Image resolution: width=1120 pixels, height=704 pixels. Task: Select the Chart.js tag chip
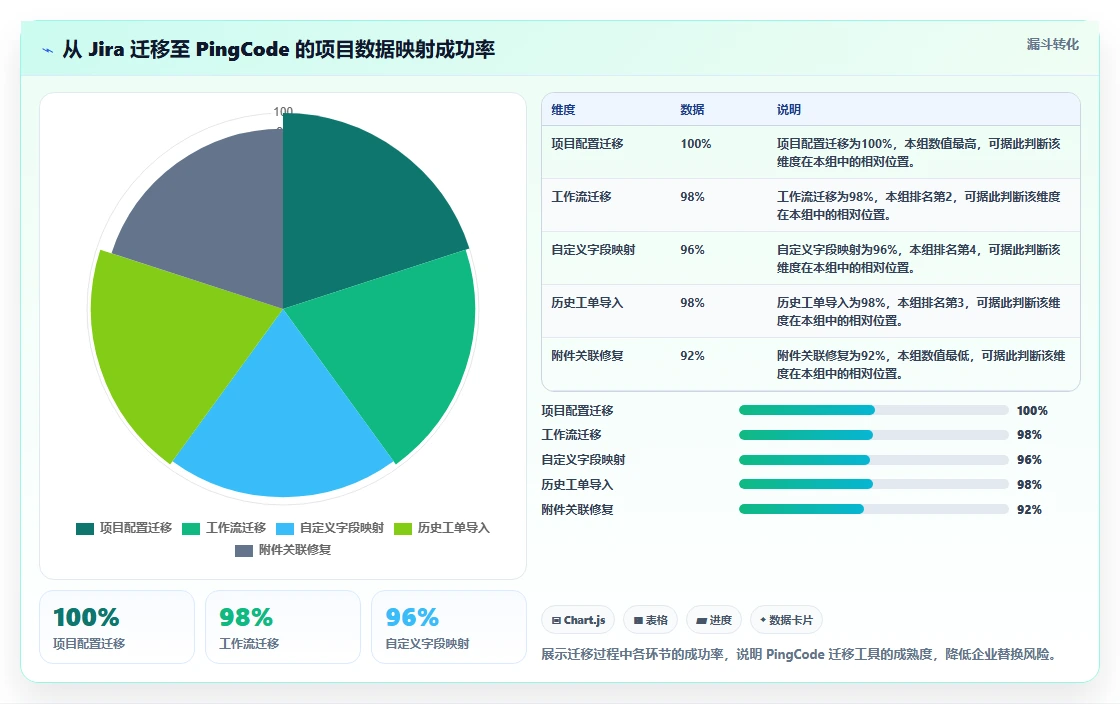(x=579, y=620)
